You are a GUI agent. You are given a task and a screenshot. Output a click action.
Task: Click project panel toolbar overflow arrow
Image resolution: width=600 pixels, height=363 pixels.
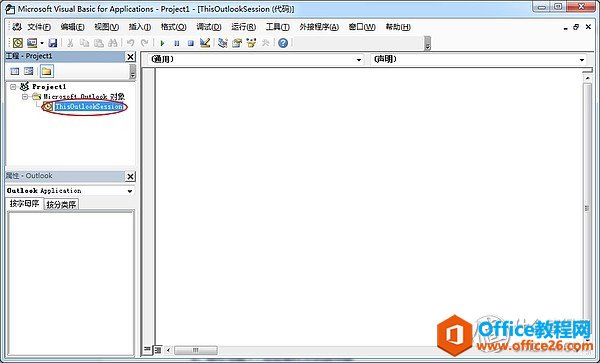pyautogui.click(x=132, y=72)
